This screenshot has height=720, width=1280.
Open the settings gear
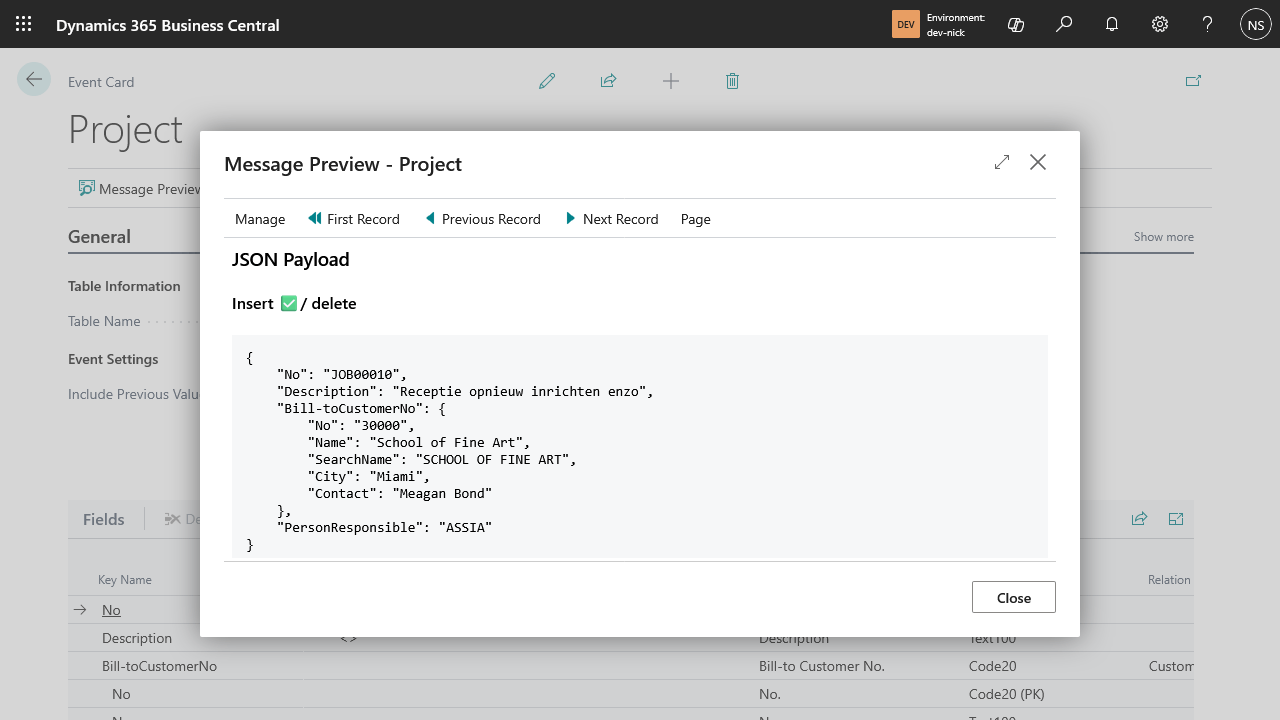(1160, 24)
